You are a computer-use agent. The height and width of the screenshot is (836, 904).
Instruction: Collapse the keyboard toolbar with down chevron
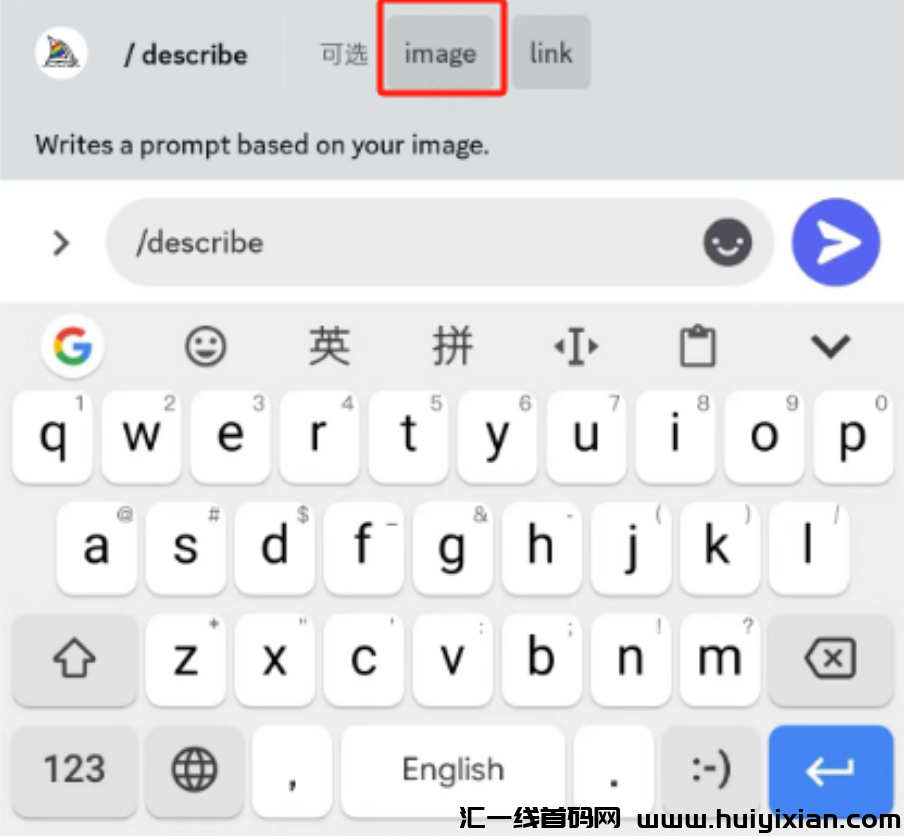[x=830, y=346]
